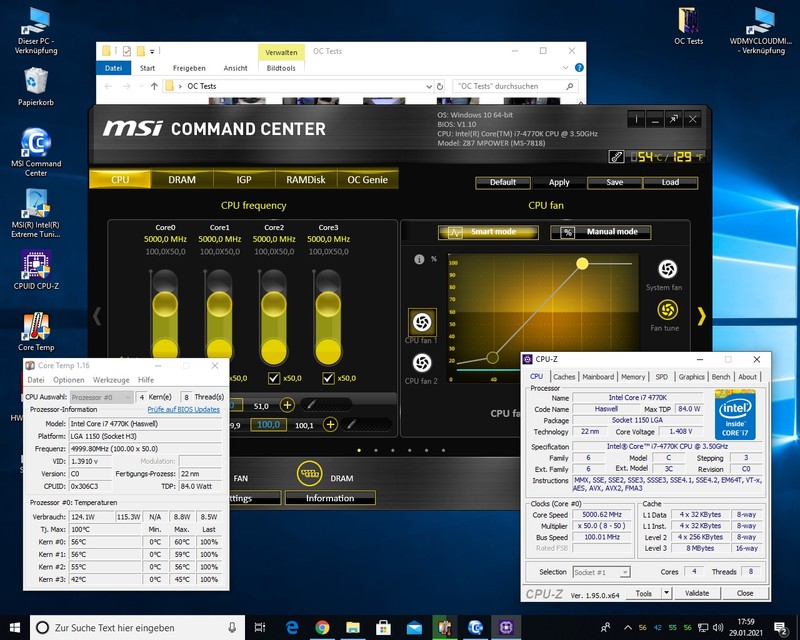Open the Fan tune function

point(667,310)
